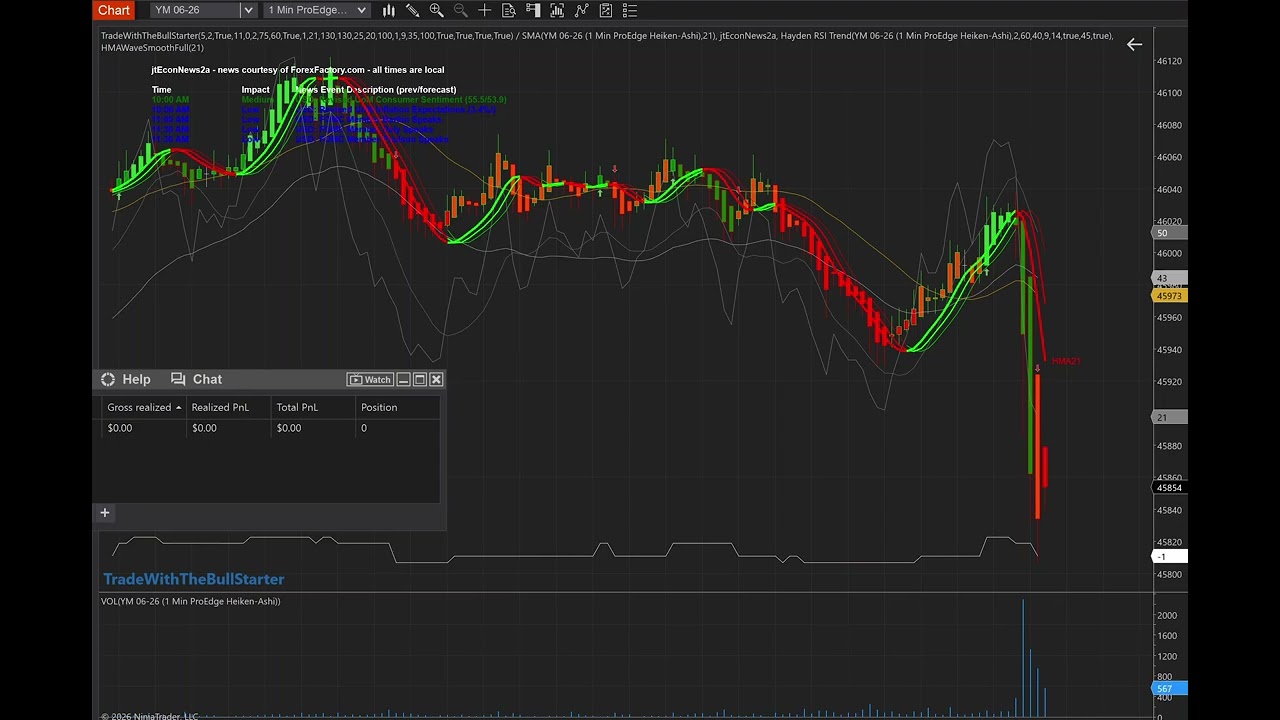Image resolution: width=1280 pixels, height=720 pixels.
Task: Open the strategies checklist icon
Action: [605, 10]
